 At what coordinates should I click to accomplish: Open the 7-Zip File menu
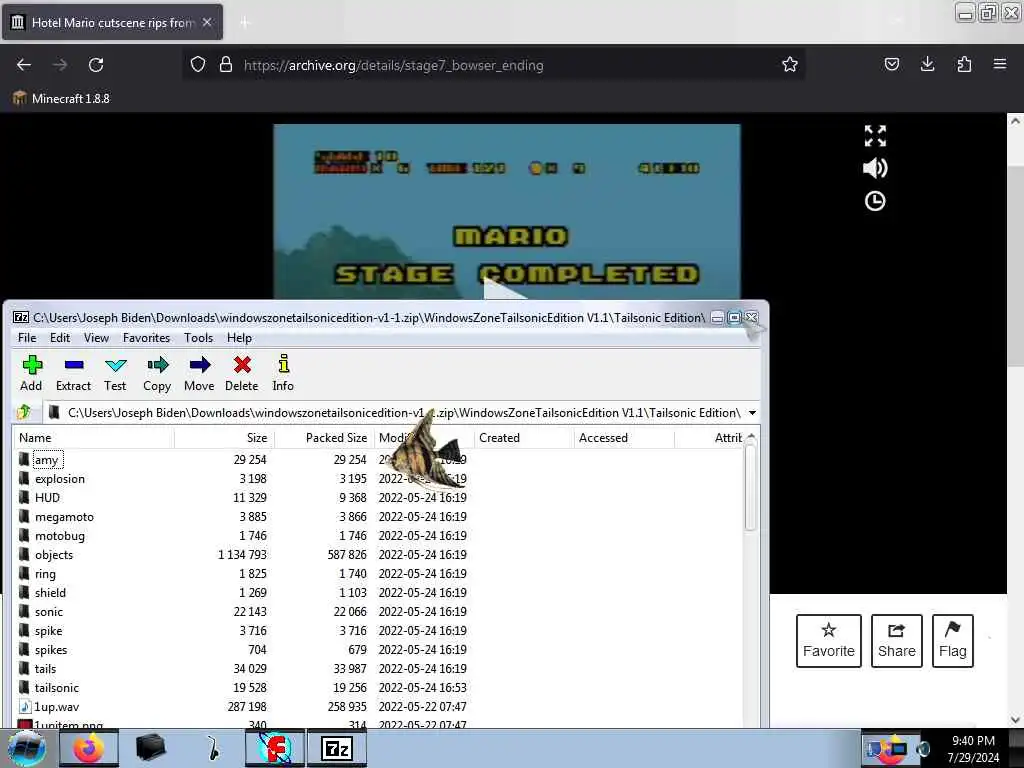(x=27, y=338)
